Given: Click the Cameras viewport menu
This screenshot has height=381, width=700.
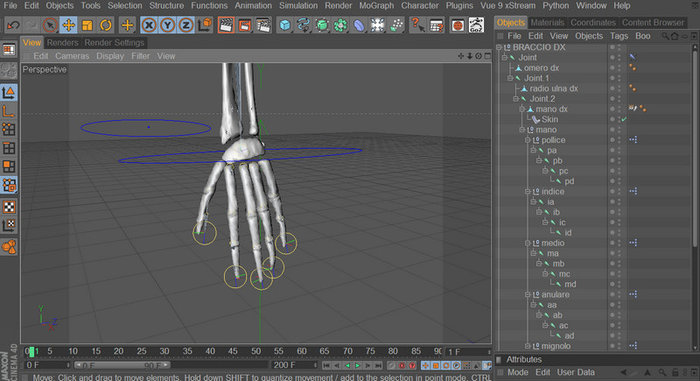Looking at the screenshot, I should coord(72,56).
